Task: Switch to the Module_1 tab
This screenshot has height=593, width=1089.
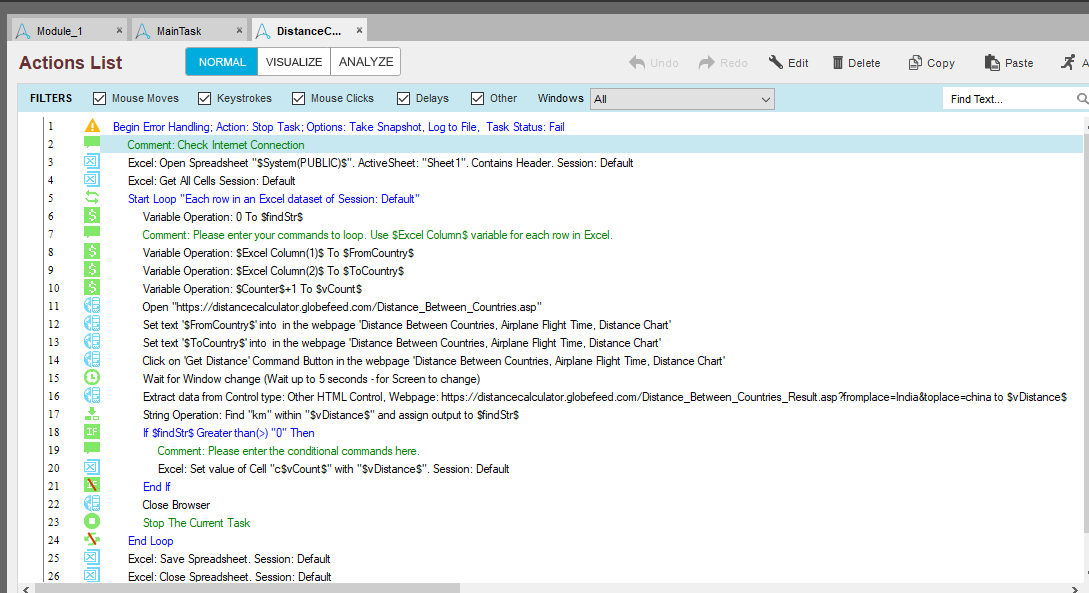Action: [x=64, y=31]
